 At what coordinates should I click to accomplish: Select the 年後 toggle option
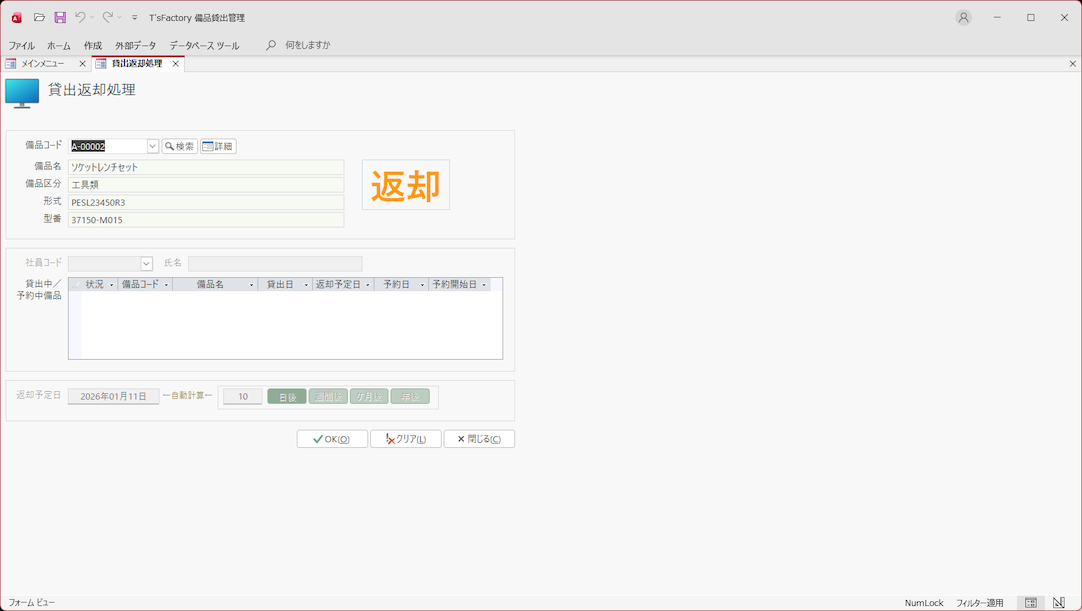pos(410,397)
